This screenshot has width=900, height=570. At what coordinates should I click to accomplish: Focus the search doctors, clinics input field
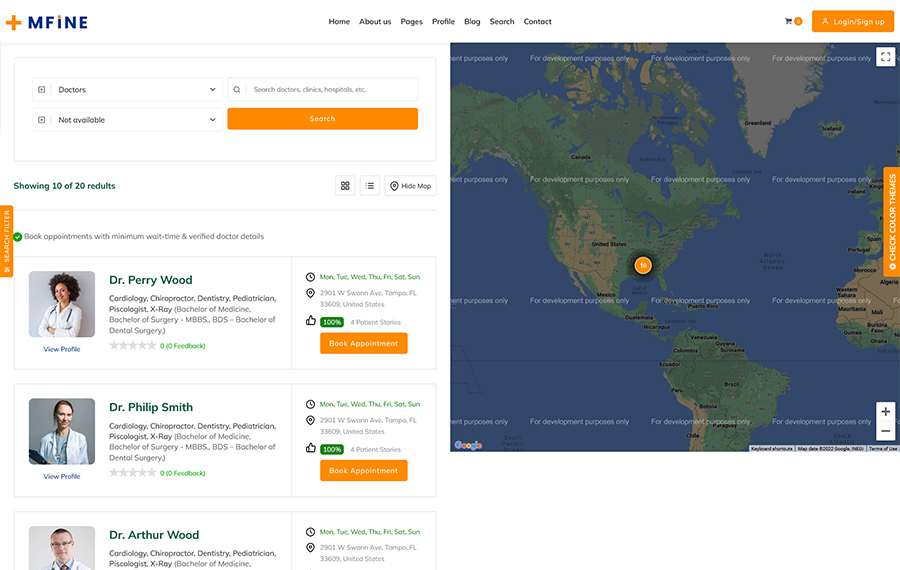tap(330, 90)
